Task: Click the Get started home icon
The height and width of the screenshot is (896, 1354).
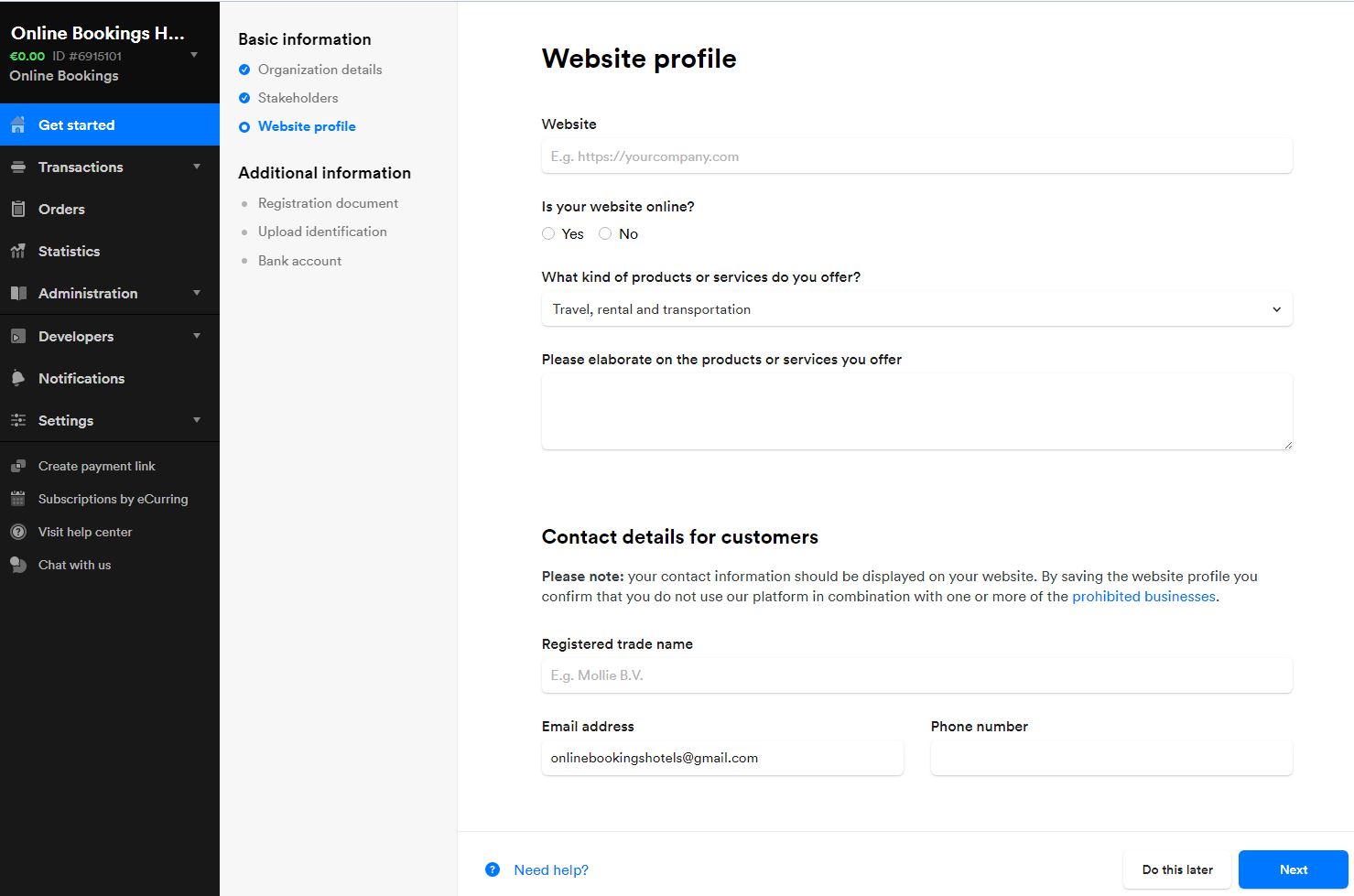Action: (18, 125)
